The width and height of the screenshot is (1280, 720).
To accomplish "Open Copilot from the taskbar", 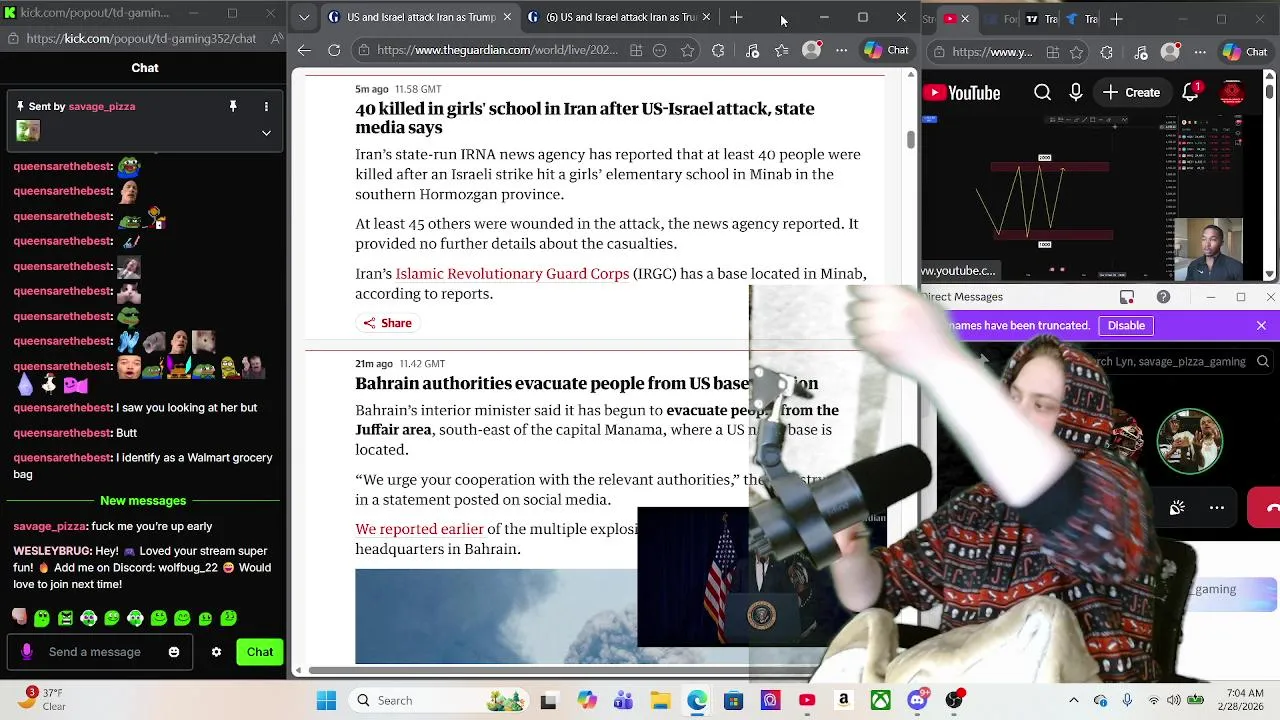I will pos(586,700).
